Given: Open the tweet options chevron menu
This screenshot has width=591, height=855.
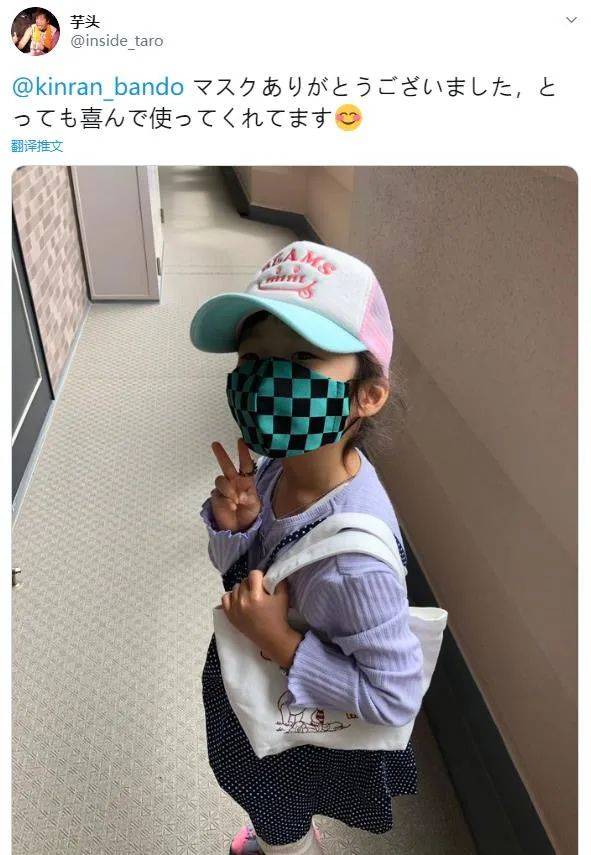Looking at the screenshot, I should 571,20.
